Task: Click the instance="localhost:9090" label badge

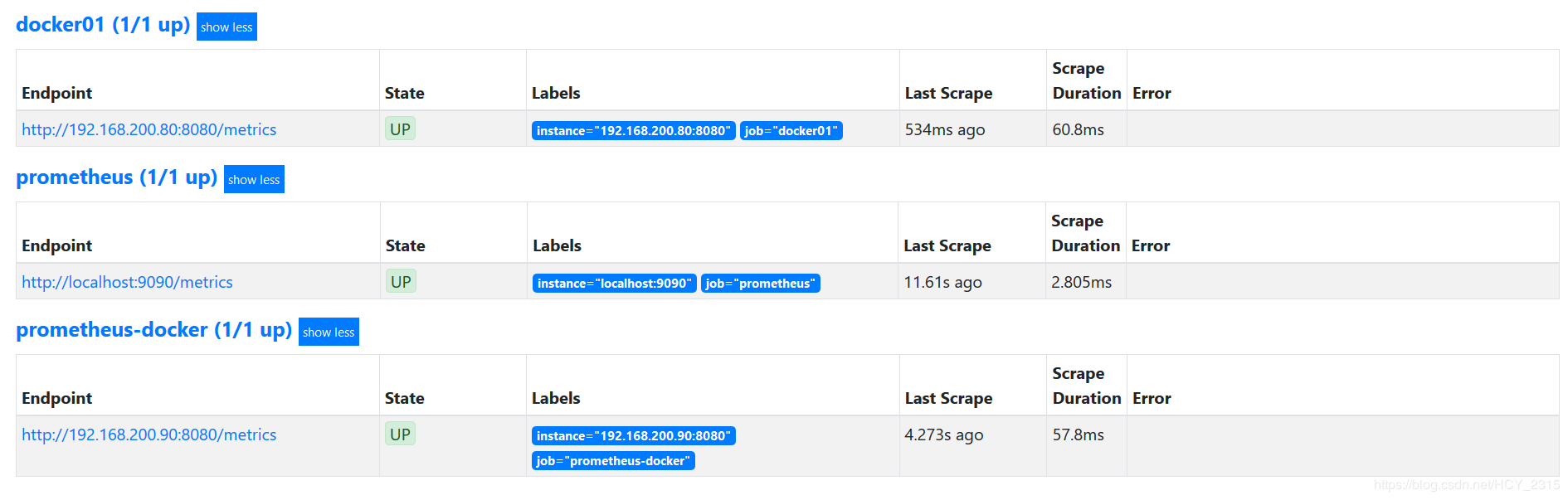Action: pos(614,284)
